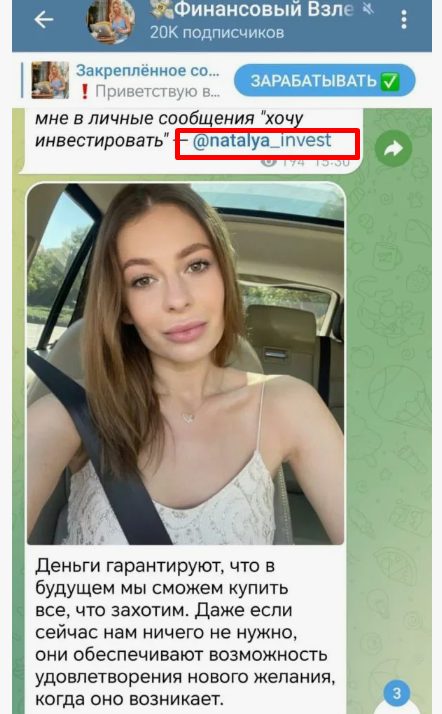Click the ЗАРАБАТЫВАТЬ button
Viewport: 442px width, 714px height.
point(325,81)
